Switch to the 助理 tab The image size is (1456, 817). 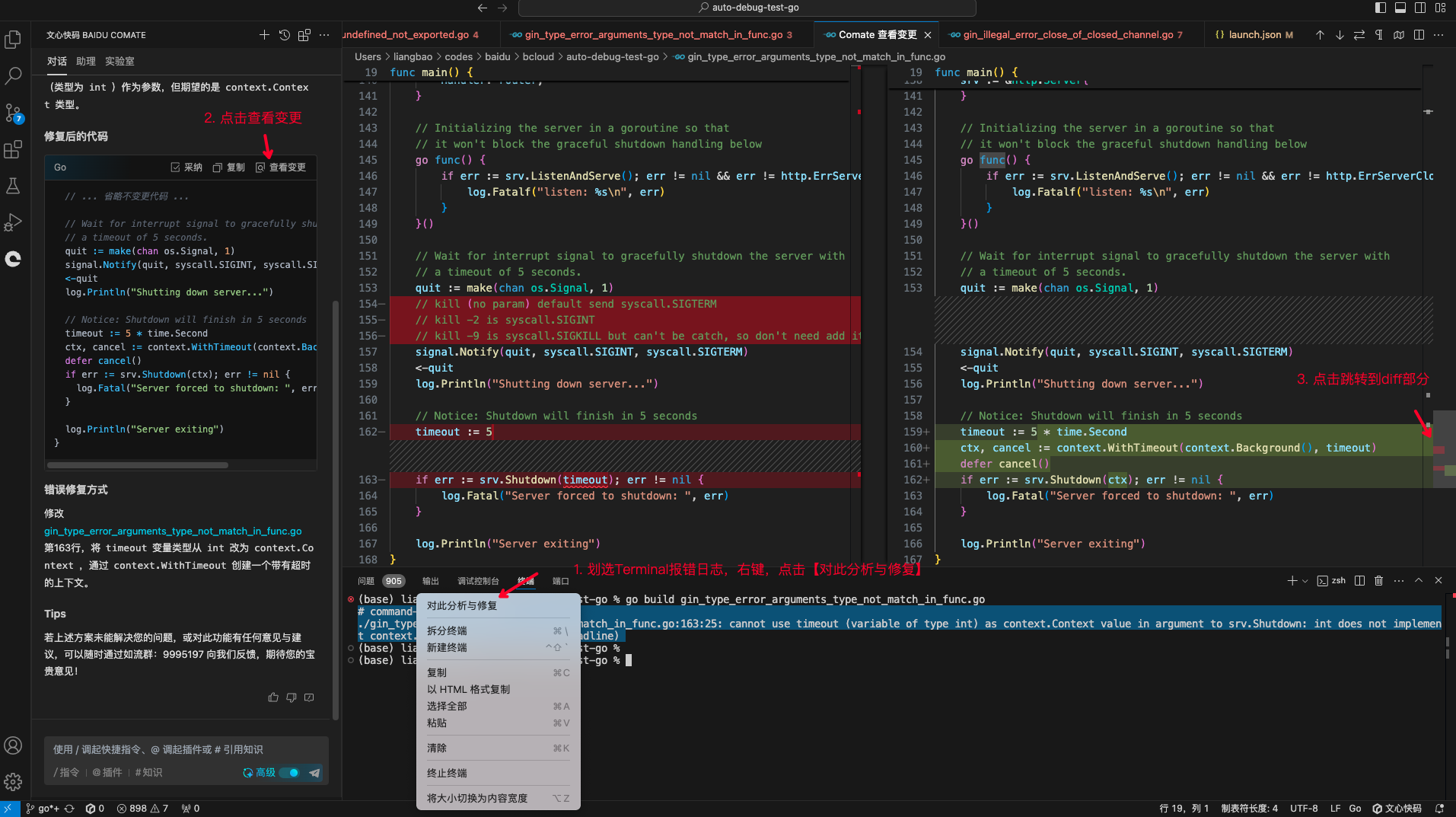click(x=86, y=62)
